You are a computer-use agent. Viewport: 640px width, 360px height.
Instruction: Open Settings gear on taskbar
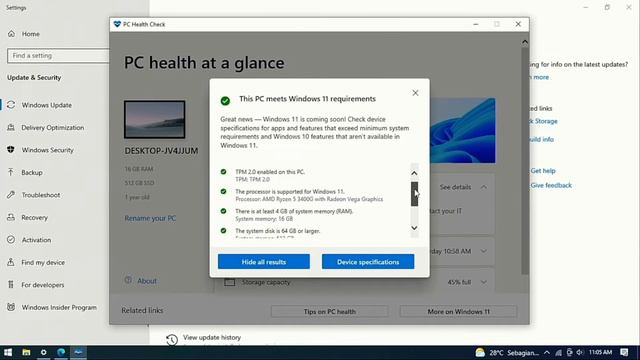point(44,352)
